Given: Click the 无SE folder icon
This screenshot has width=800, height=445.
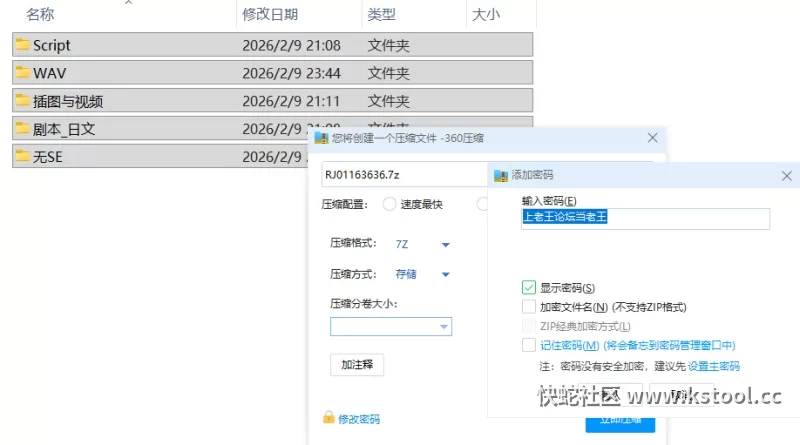Looking at the screenshot, I should click(x=22, y=156).
